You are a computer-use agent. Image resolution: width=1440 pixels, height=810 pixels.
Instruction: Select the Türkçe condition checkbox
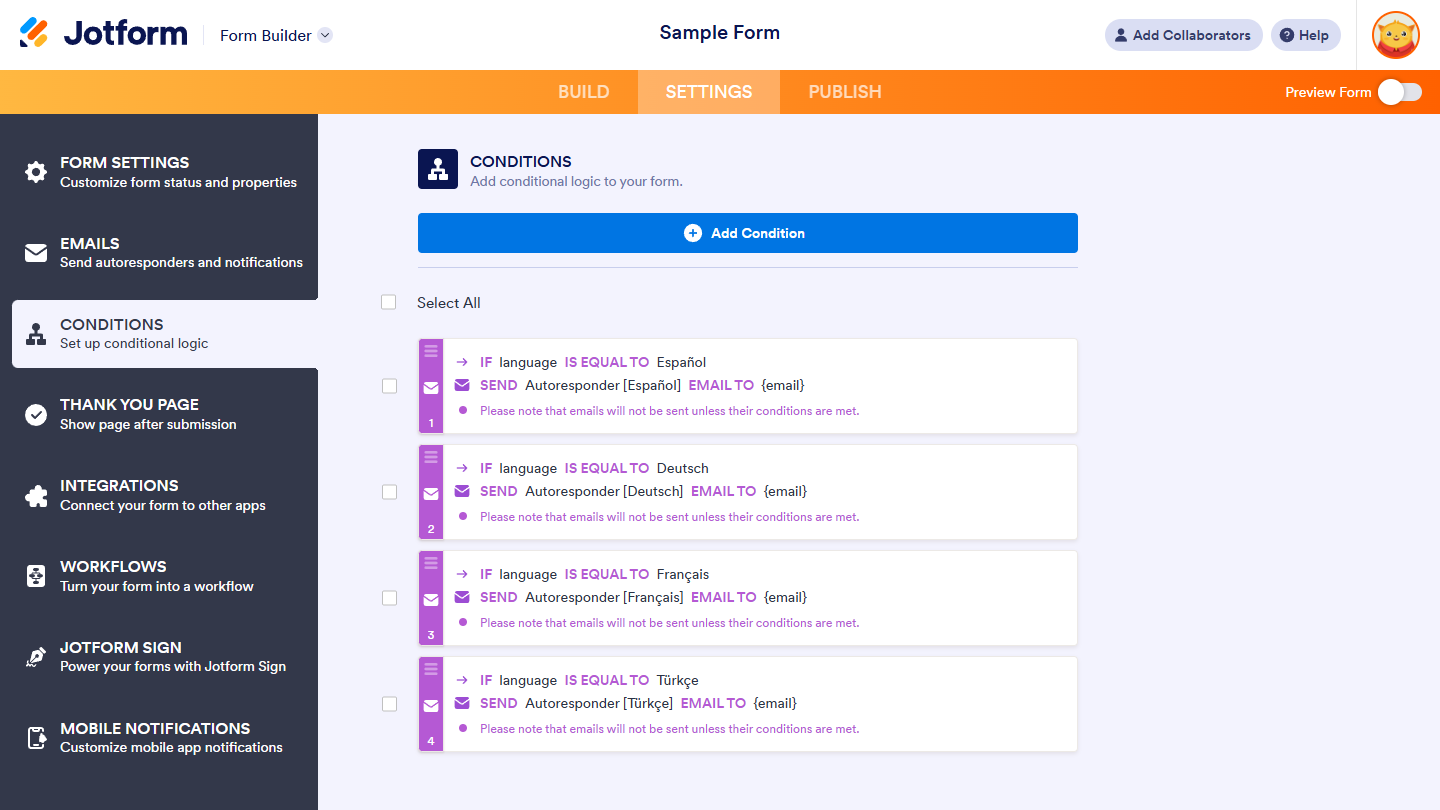(x=389, y=704)
